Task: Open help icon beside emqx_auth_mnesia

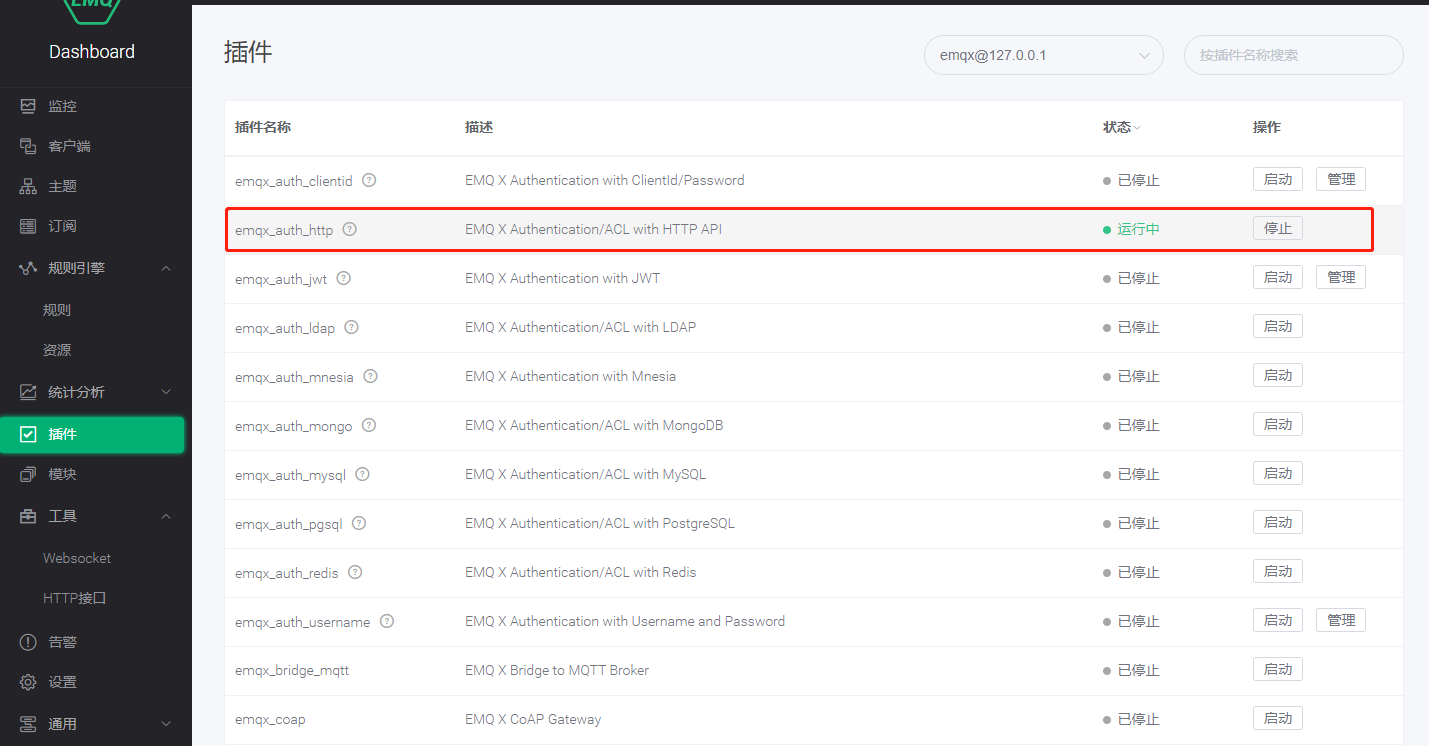Action: [x=370, y=376]
